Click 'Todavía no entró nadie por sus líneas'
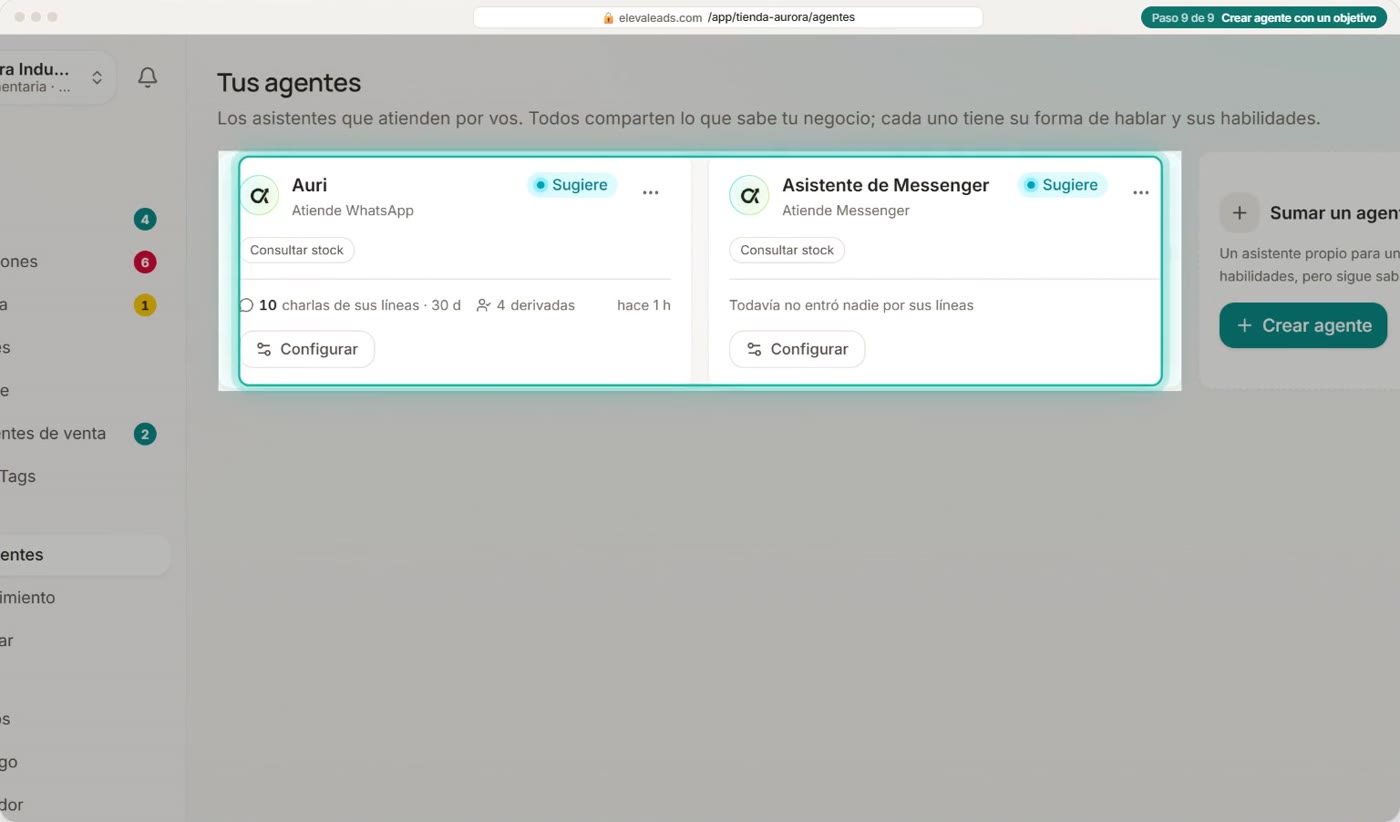 click(x=851, y=305)
